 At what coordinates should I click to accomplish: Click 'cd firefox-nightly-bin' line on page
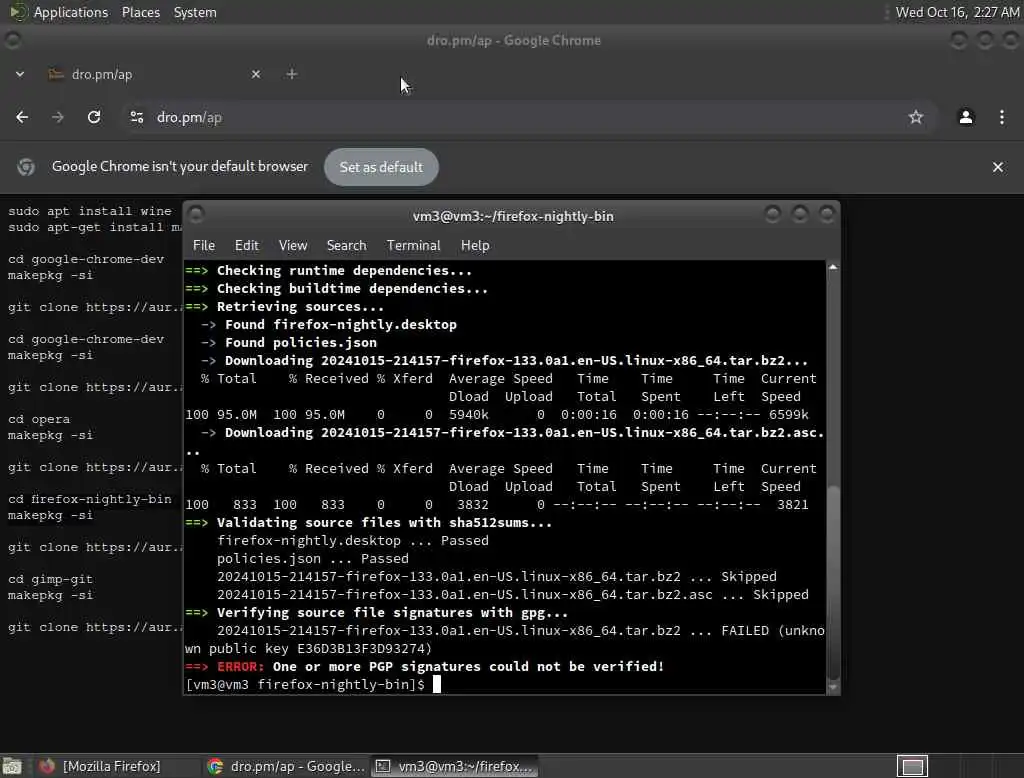89,499
